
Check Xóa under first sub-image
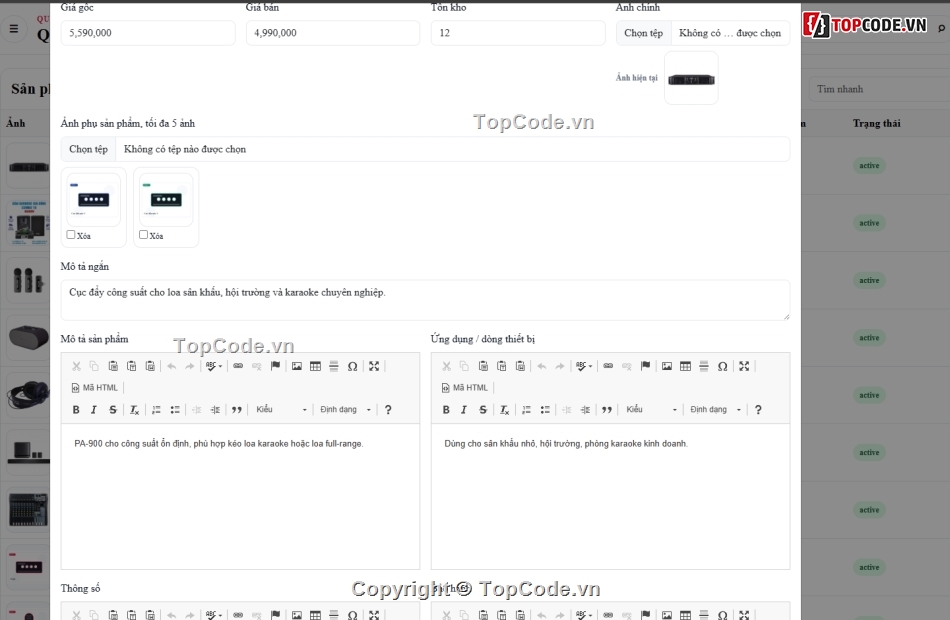click(x=71, y=235)
